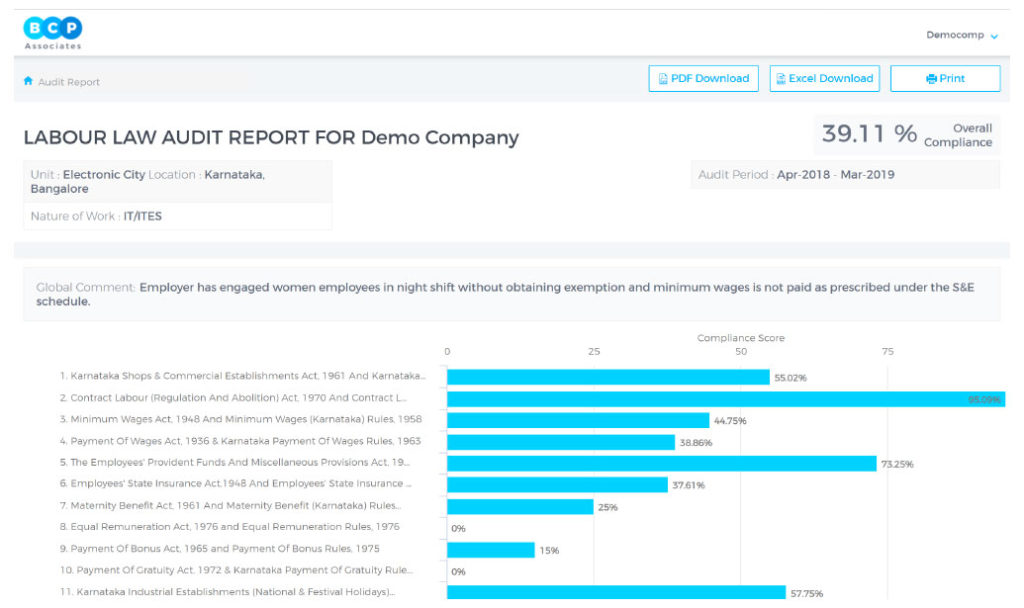Click the 0% value for Payment Of Gratuity
The image size is (1024, 608).
458,571
